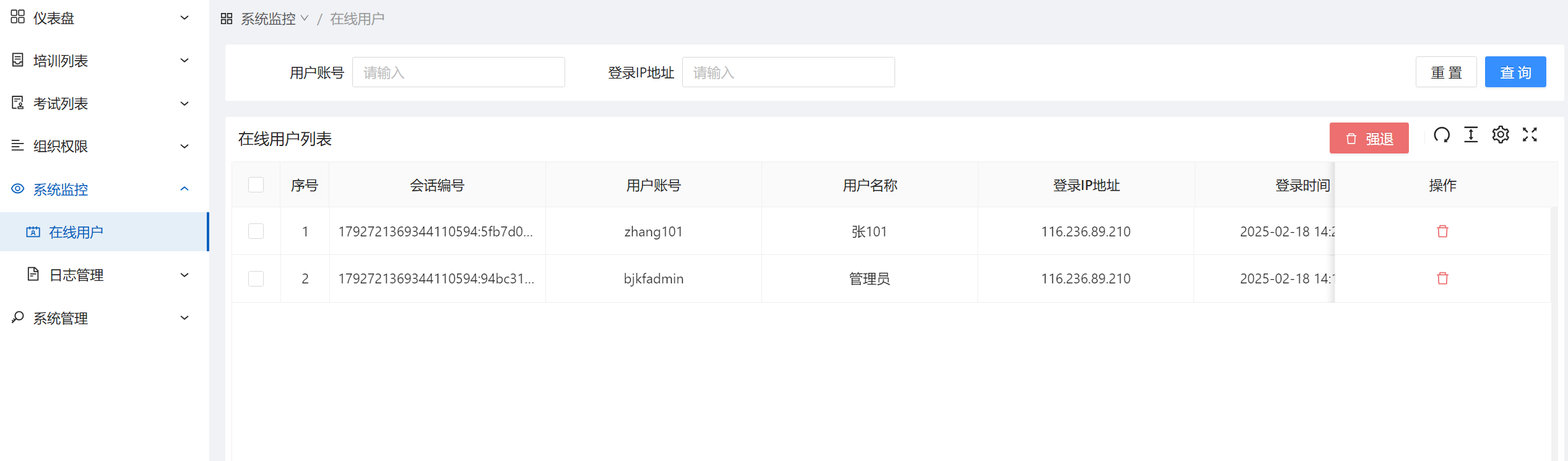The height and width of the screenshot is (461, 1568).
Task: Toggle fullscreen with the expand icon
Action: click(x=1530, y=135)
